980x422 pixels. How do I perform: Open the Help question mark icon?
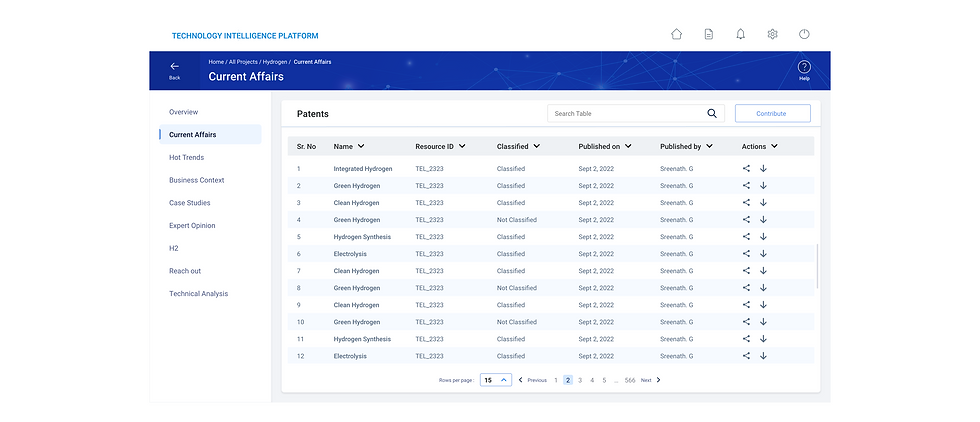(804, 68)
